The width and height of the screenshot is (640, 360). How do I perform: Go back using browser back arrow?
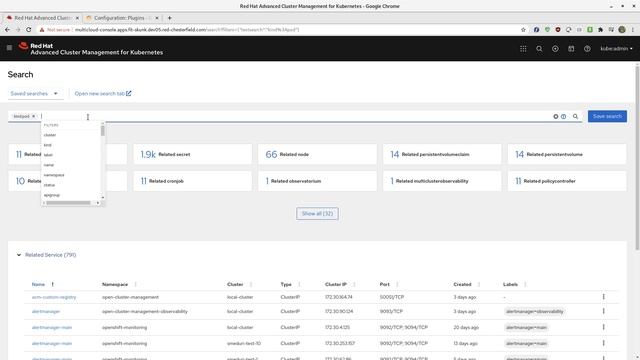[x=7, y=29]
